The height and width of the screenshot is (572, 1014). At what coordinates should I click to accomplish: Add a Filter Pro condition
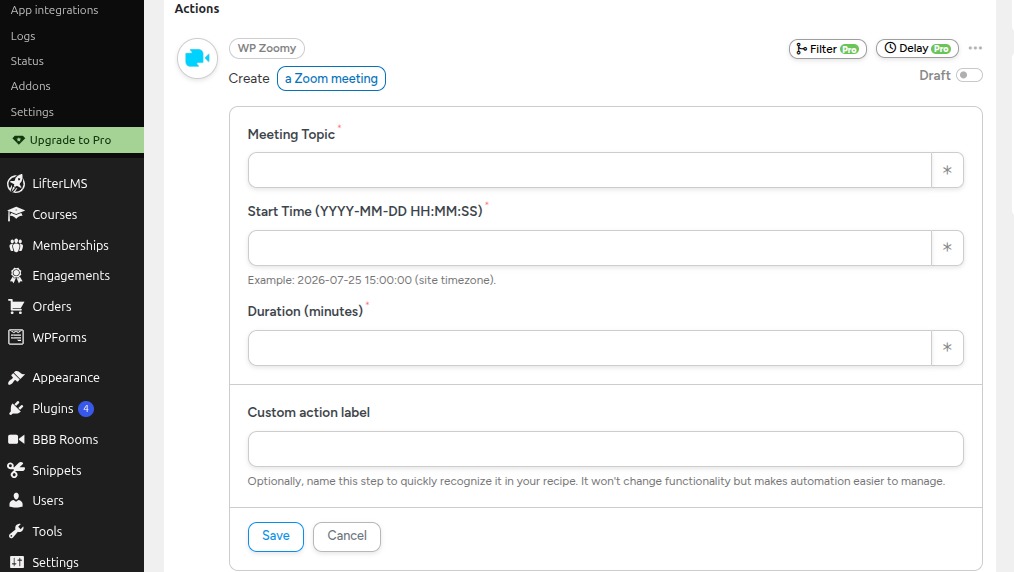tap(827, 49)
